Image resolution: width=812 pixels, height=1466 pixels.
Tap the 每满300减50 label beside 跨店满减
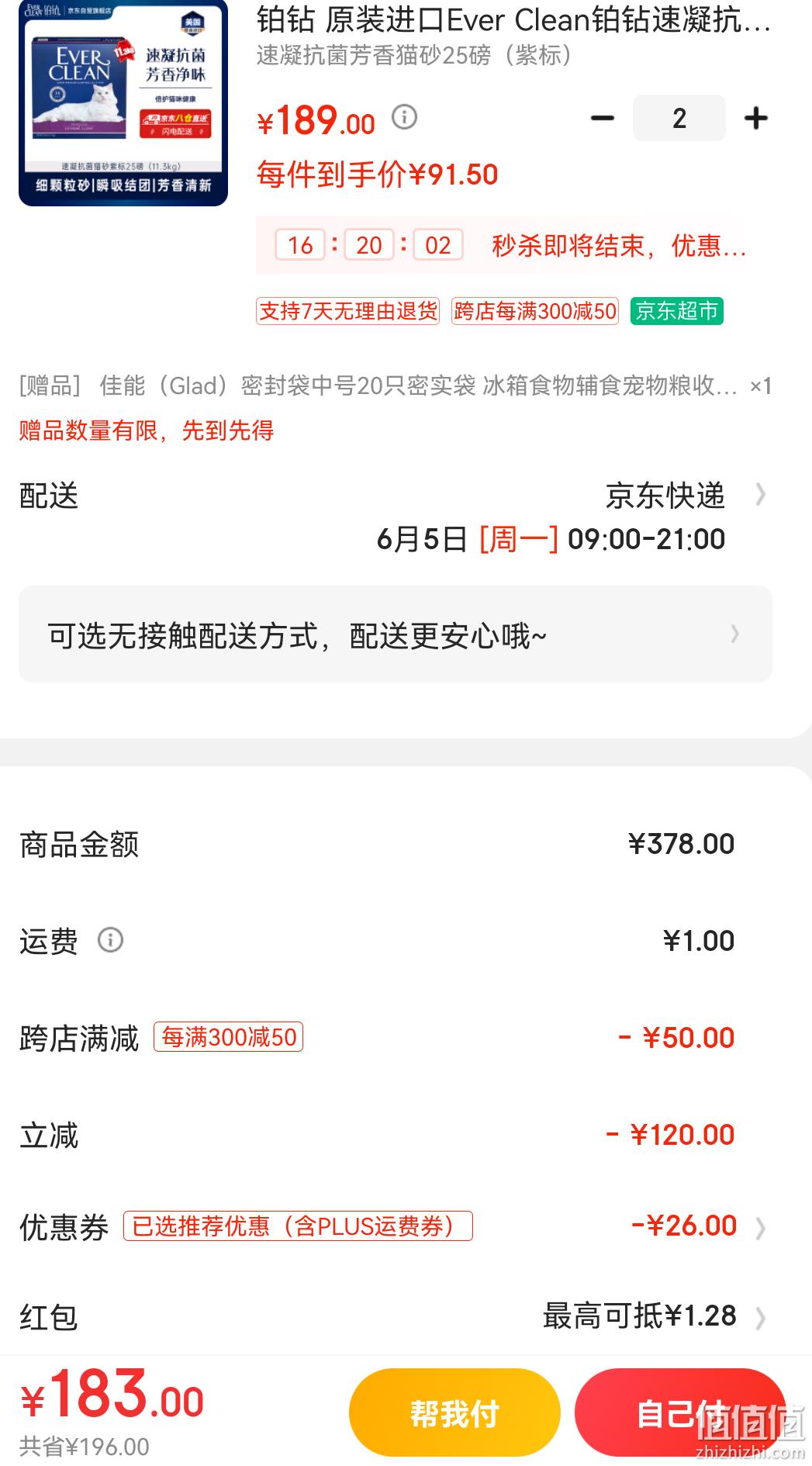pyautogui.click(x=229, y=1037)
